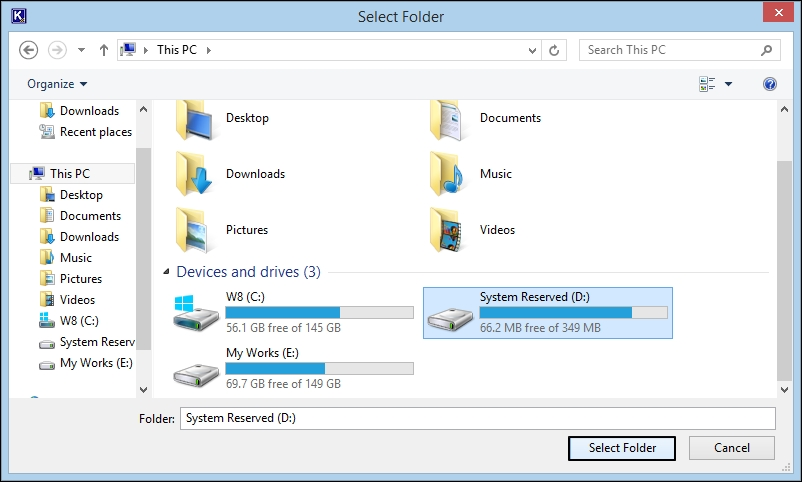Viewport: 802px width, 482px height.
Task: Click the main pane scroll down arrow
Action: point(785,389)
